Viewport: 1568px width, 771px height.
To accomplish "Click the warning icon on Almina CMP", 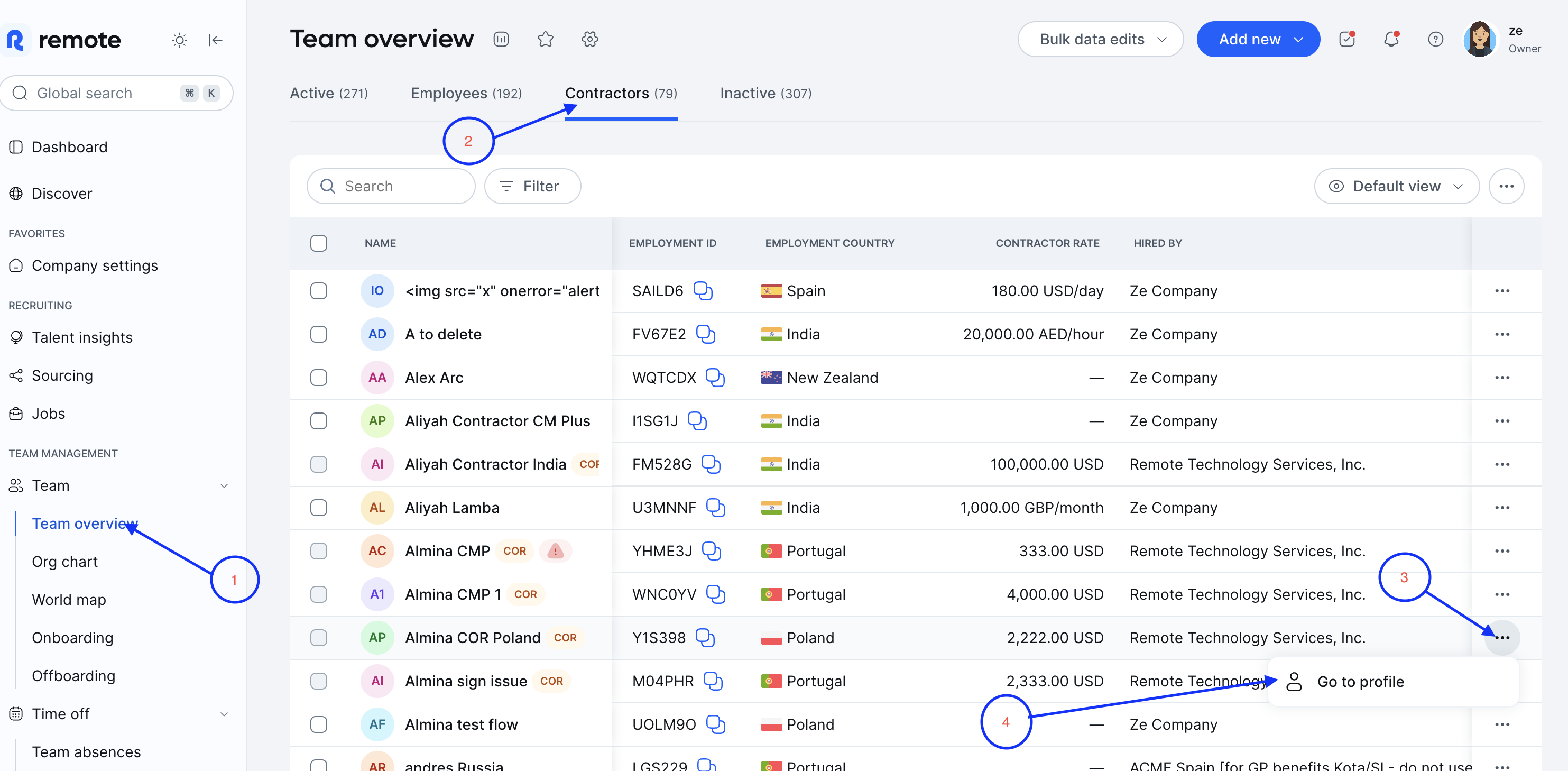I will pos(555,551).
